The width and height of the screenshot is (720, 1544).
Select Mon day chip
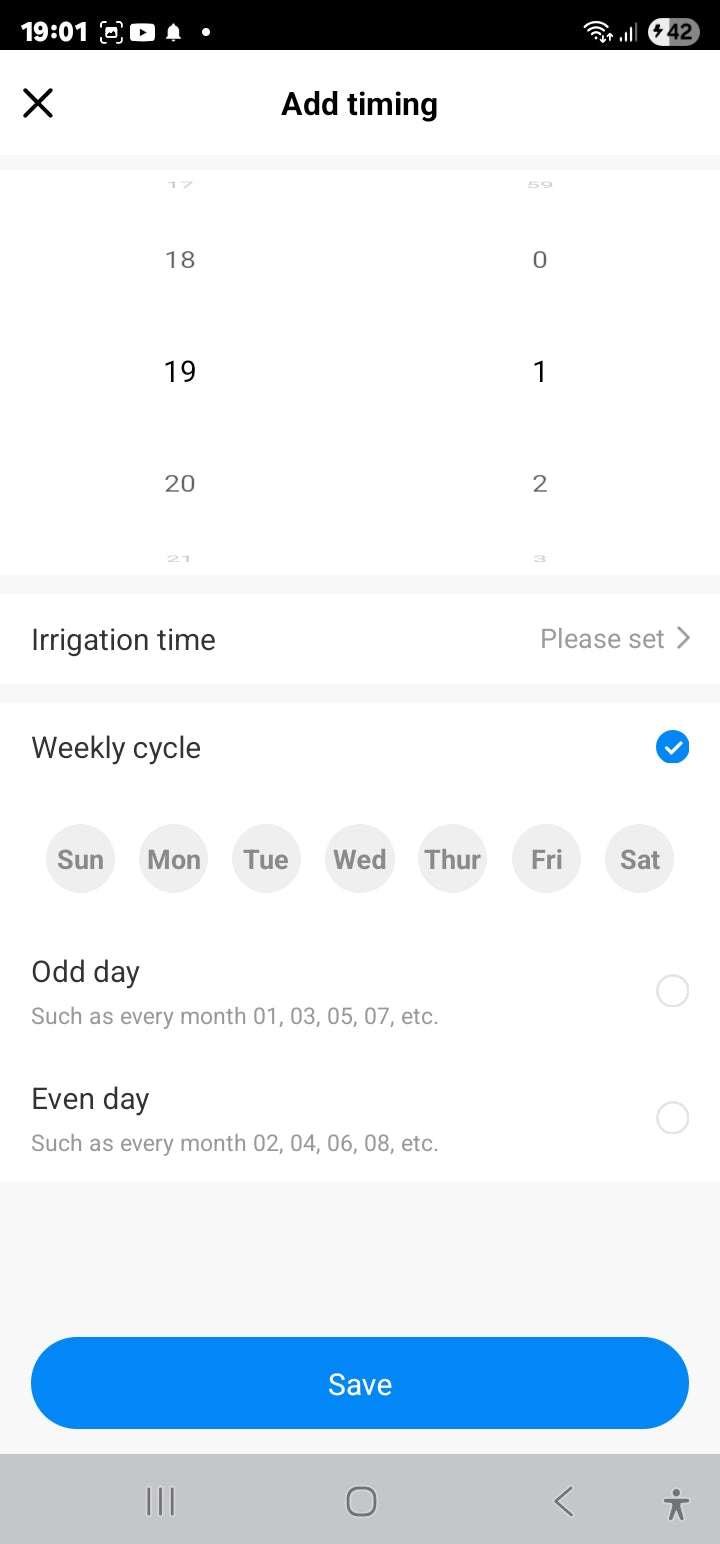pyautogui.click(x=174, y=859)
